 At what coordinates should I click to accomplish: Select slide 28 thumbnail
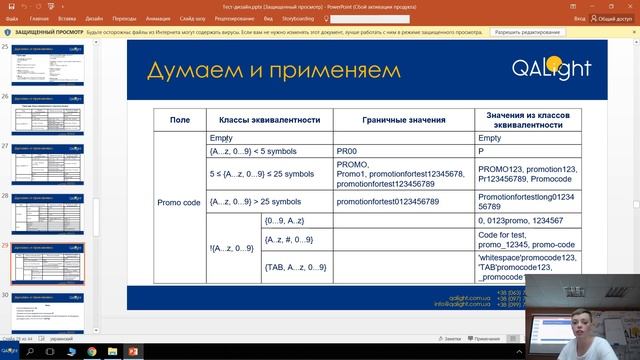[x=48, y=214]
